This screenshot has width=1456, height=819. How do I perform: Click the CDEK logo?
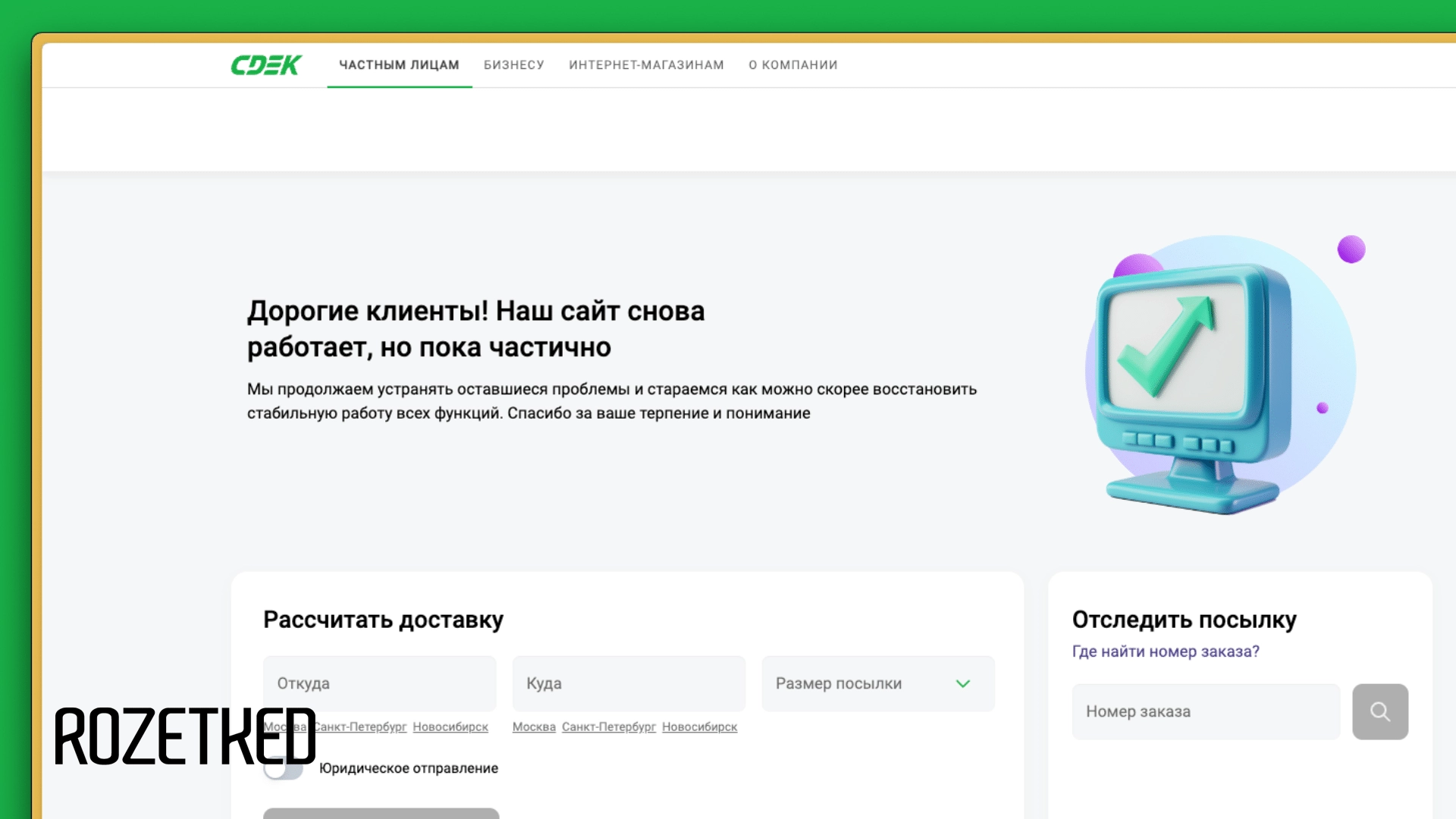point(266,65)
